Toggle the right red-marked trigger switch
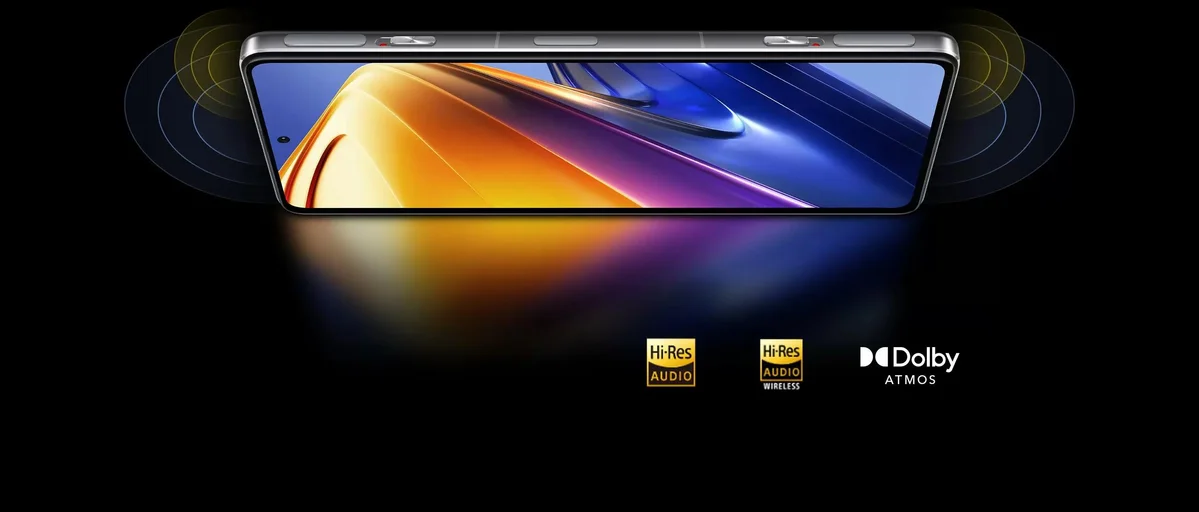1199x512 pixels. tap(794, 42)
